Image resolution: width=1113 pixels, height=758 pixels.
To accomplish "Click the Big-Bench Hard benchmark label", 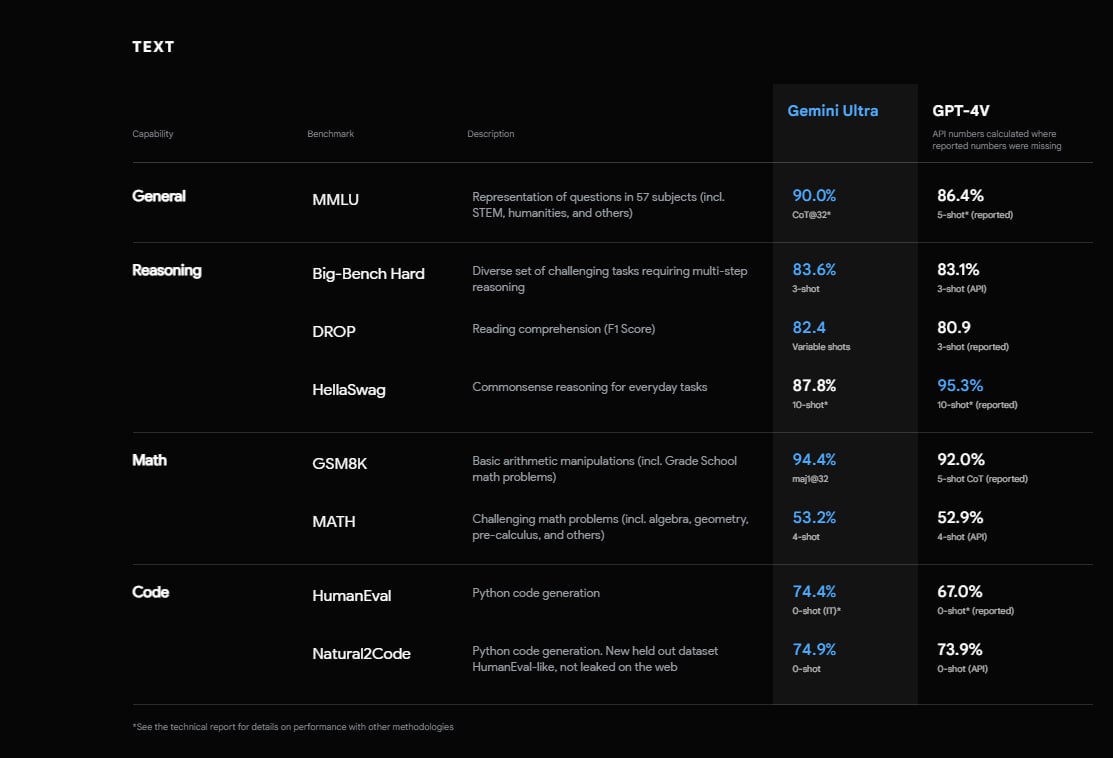I will (x=368, y=274).
